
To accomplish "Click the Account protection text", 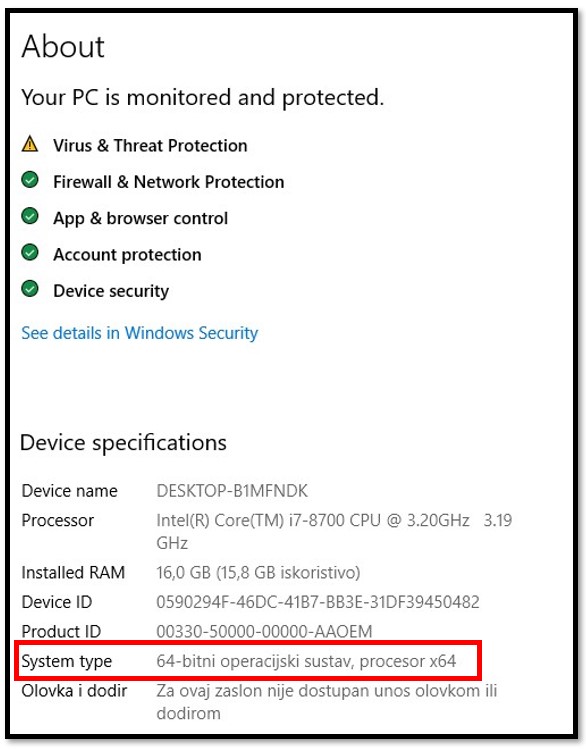I will click(127, 255).
